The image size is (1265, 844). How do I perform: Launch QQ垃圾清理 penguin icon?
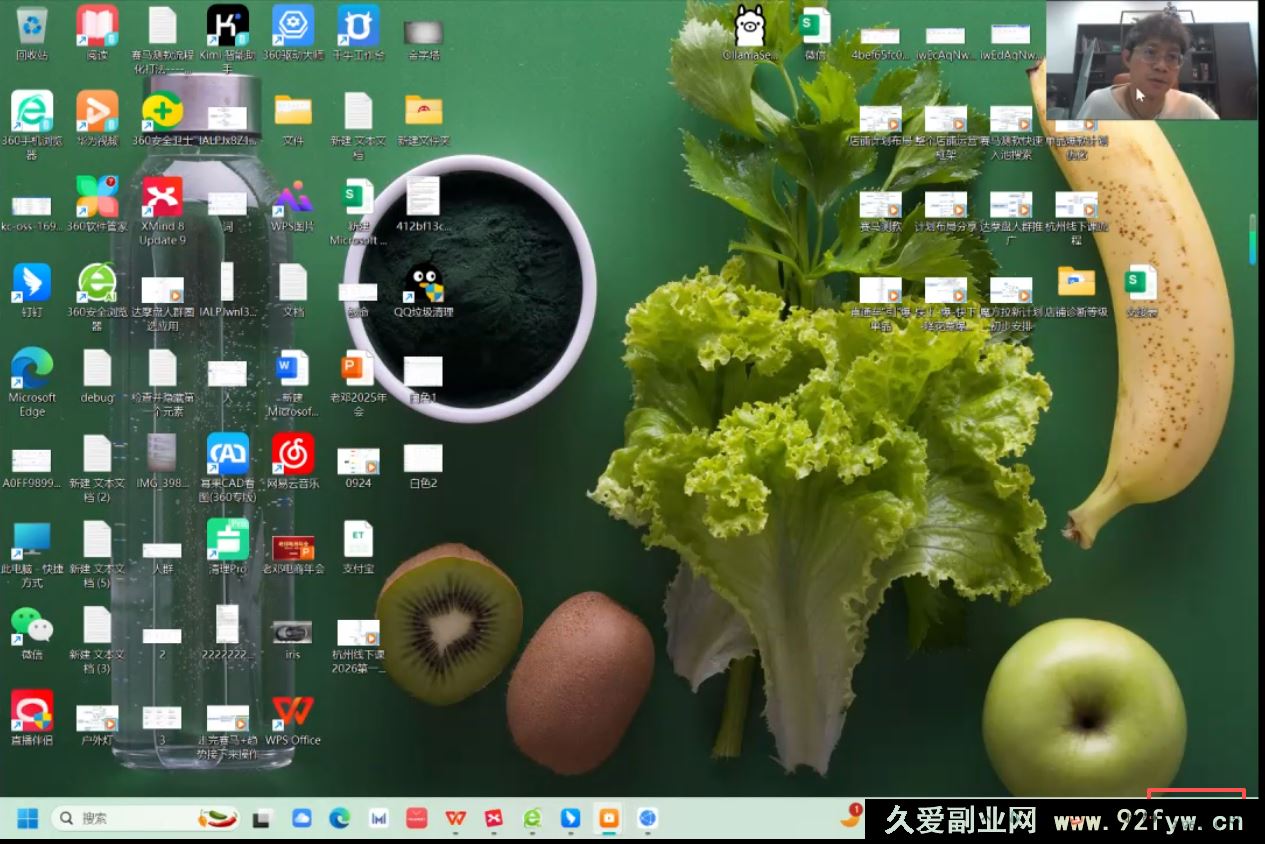pos(423,284)
